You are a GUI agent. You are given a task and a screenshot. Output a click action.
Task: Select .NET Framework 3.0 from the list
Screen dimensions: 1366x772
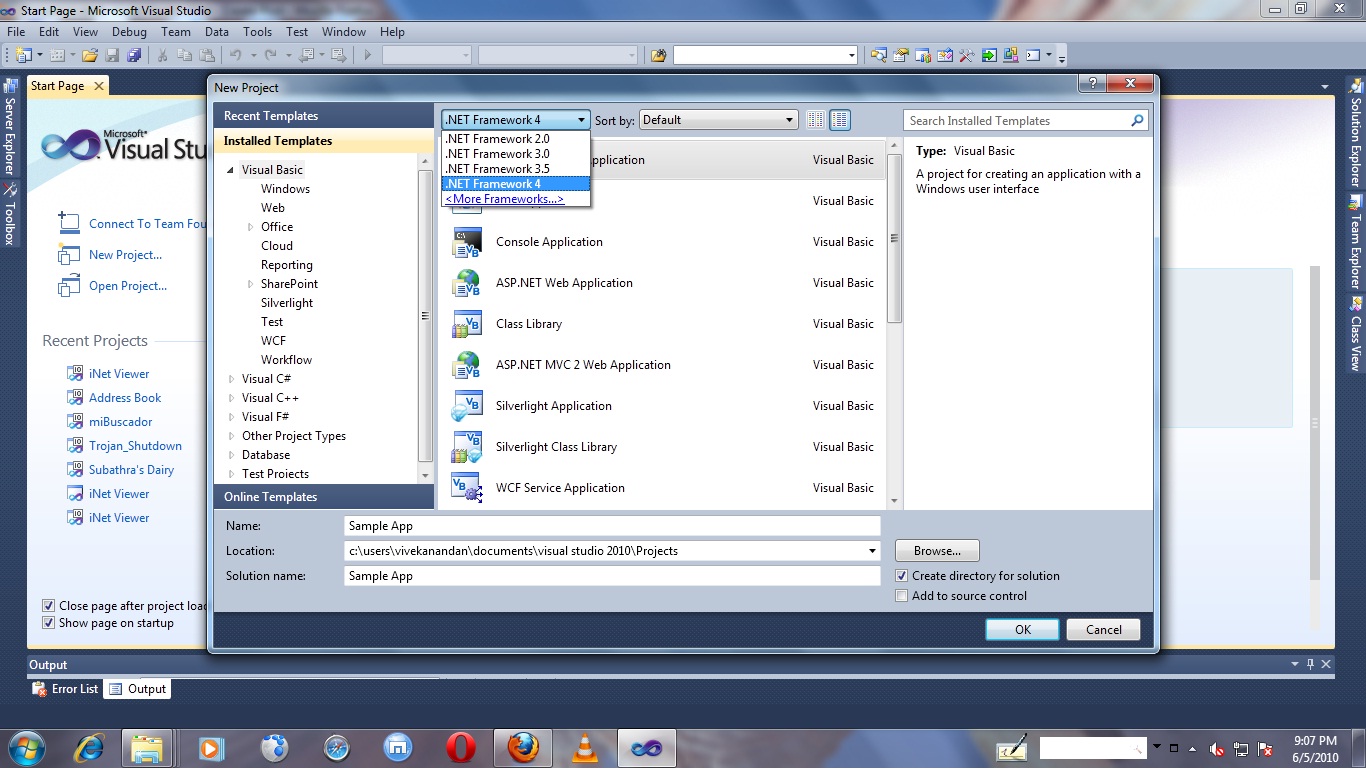(516, 154)
